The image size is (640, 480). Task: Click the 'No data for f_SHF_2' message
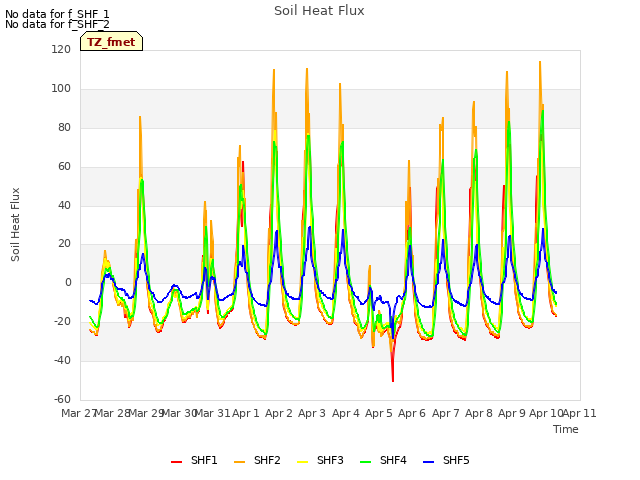57,24
